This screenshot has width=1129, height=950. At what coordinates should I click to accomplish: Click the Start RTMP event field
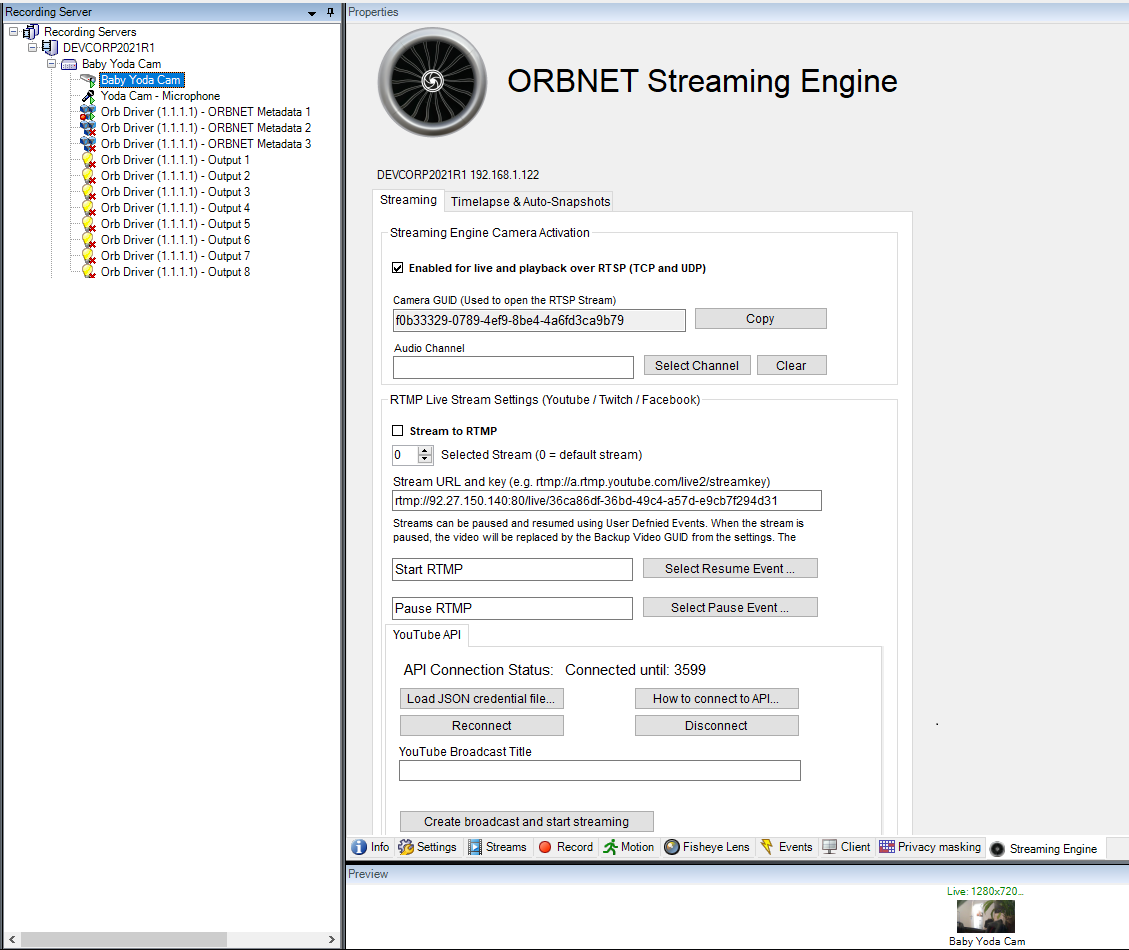click(512, 569)
